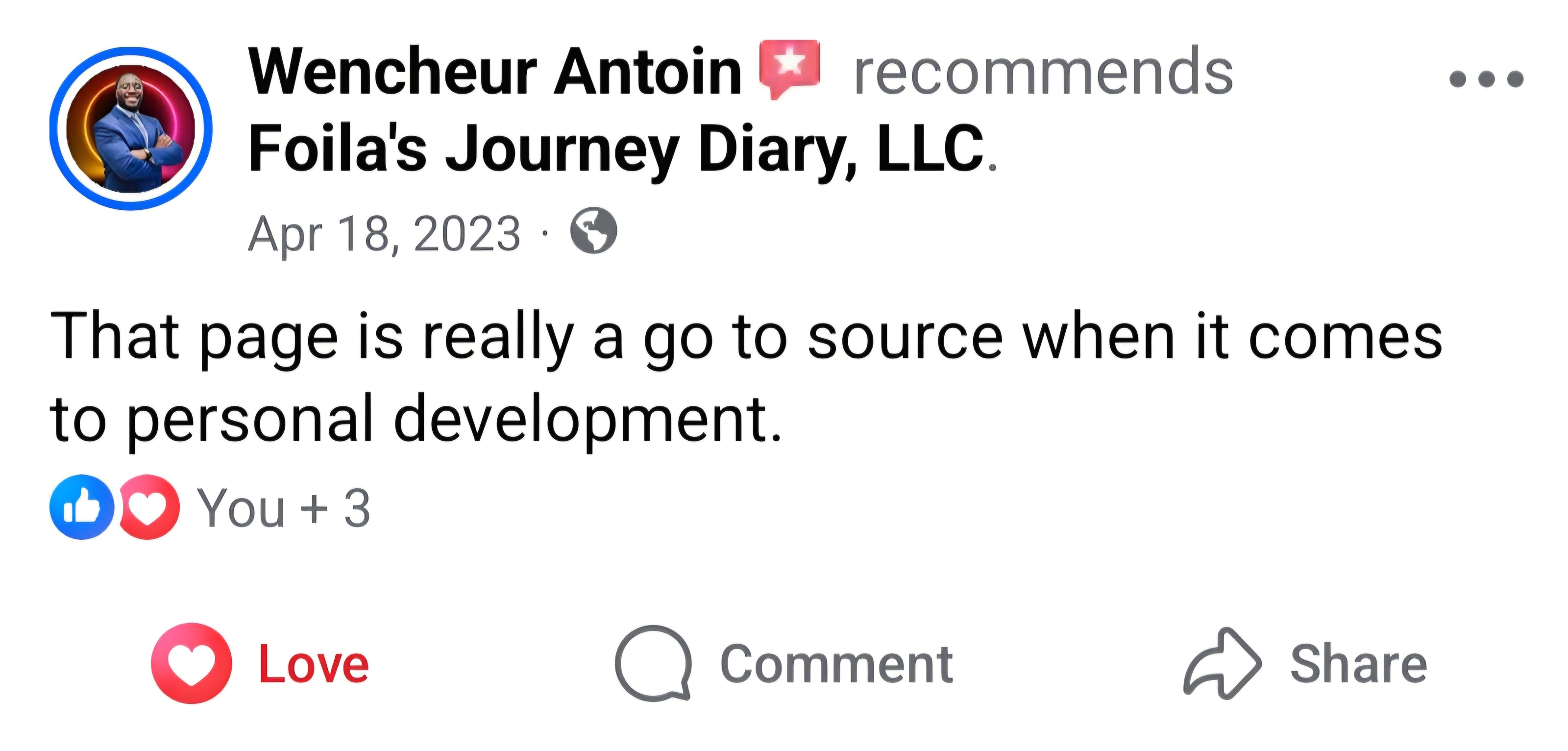
Task: Click the Share arrow icon
Action: [1221, 663]
